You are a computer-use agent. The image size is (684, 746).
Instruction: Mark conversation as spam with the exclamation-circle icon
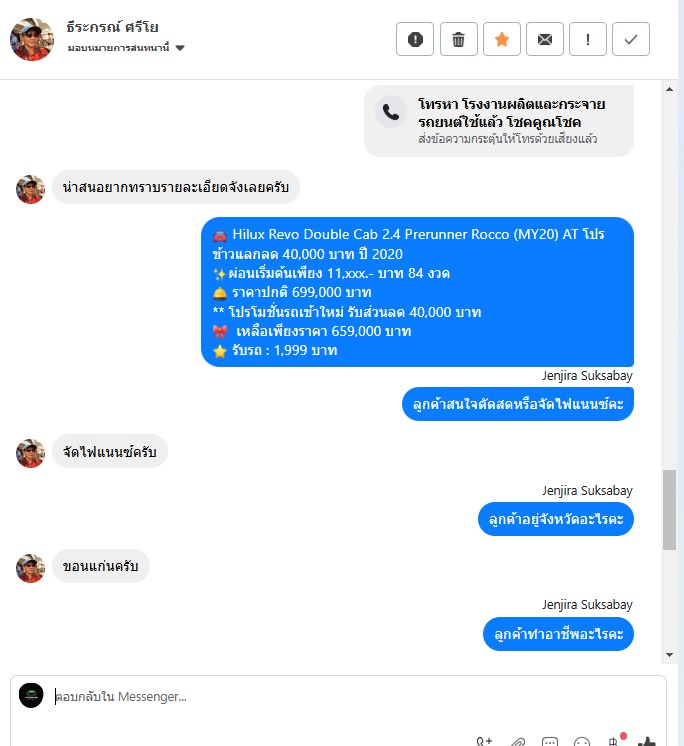pos(415,39)
